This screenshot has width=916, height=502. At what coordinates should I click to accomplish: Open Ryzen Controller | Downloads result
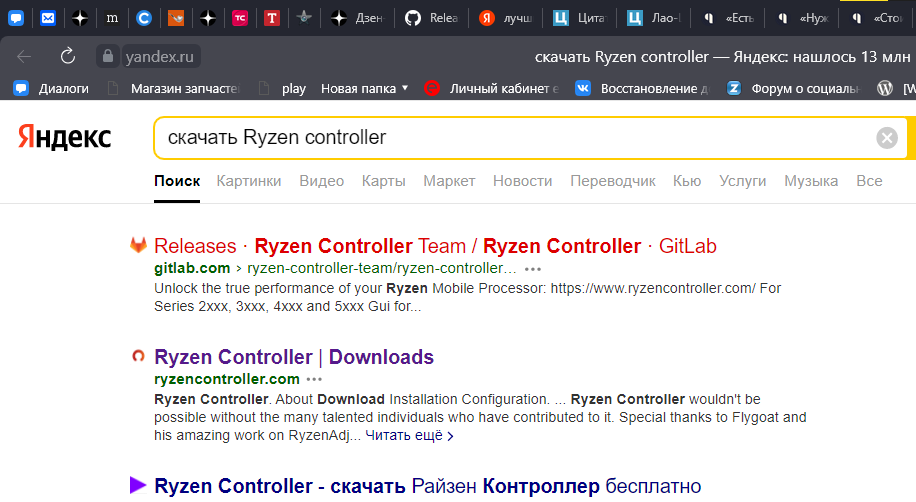click(x=294, y=357)
